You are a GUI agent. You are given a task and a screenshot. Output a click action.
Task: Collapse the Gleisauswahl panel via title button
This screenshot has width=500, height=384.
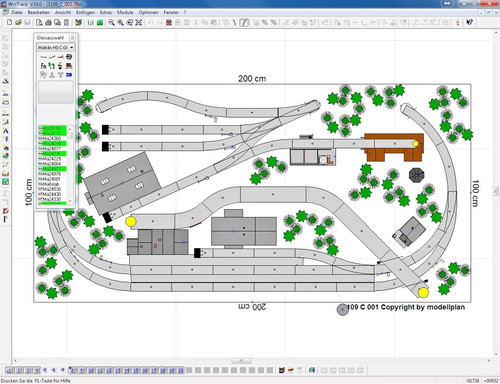(72, 38)
